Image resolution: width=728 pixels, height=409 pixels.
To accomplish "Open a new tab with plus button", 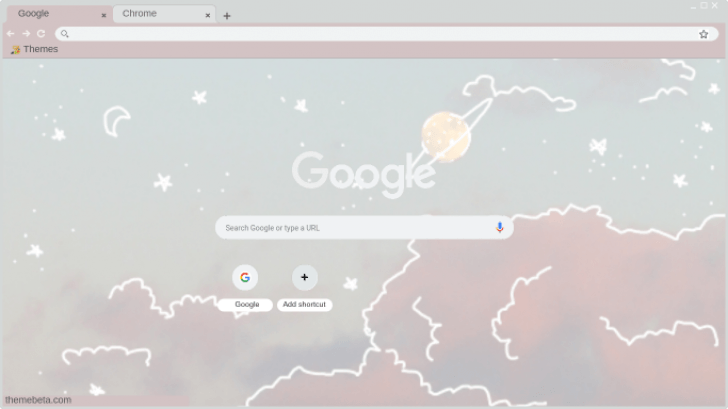I will [x=227, y=16].
